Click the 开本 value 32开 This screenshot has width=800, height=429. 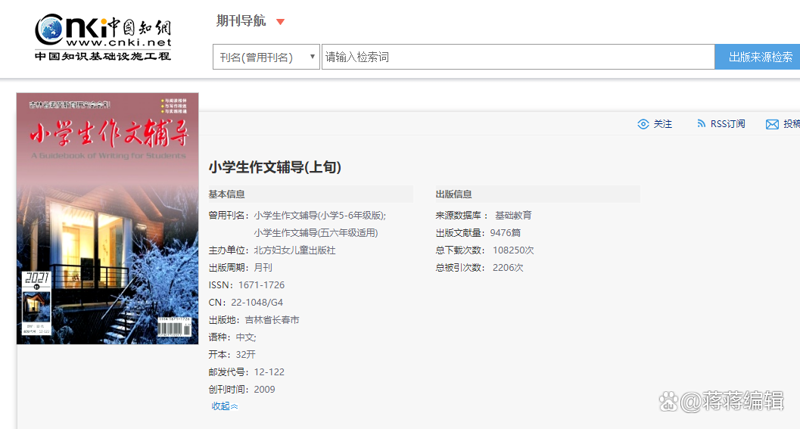[x=245, y=355]
